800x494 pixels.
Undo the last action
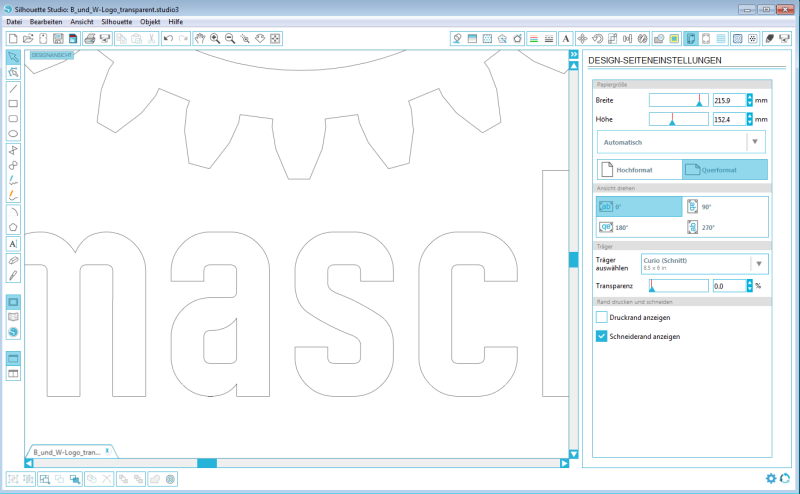(168, 39)
